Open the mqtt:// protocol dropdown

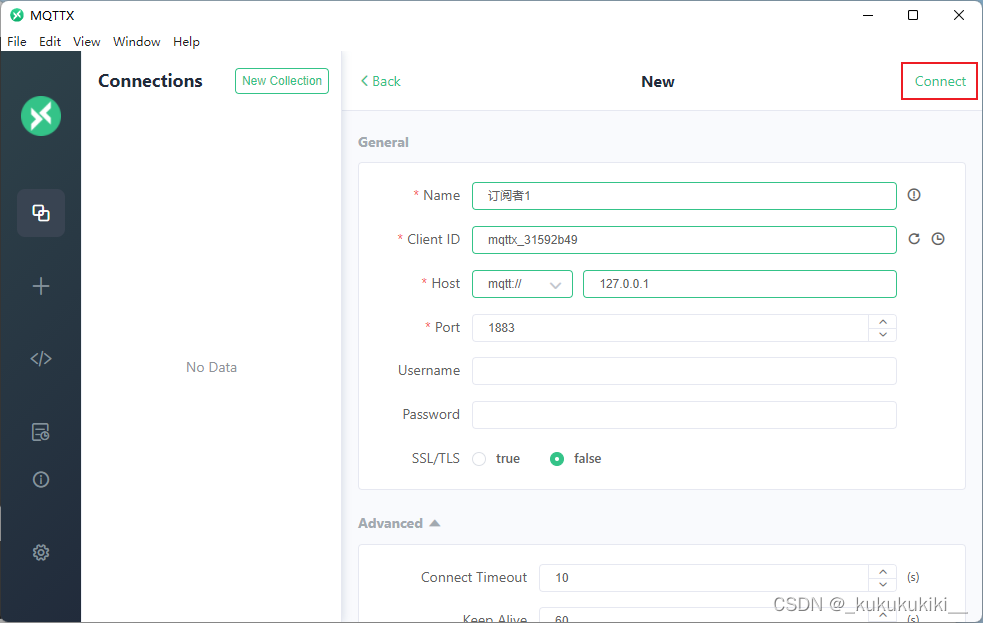[x=522, y=284]
